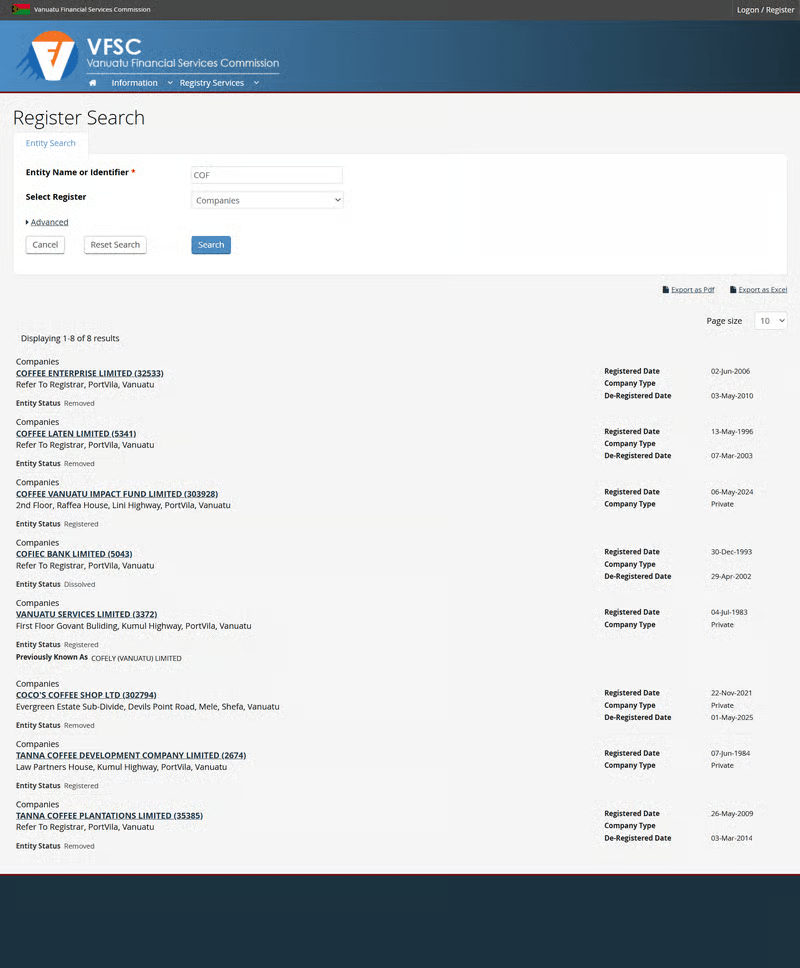Go to home via the house icon
The image size is (800, 968).
[93, 83]
